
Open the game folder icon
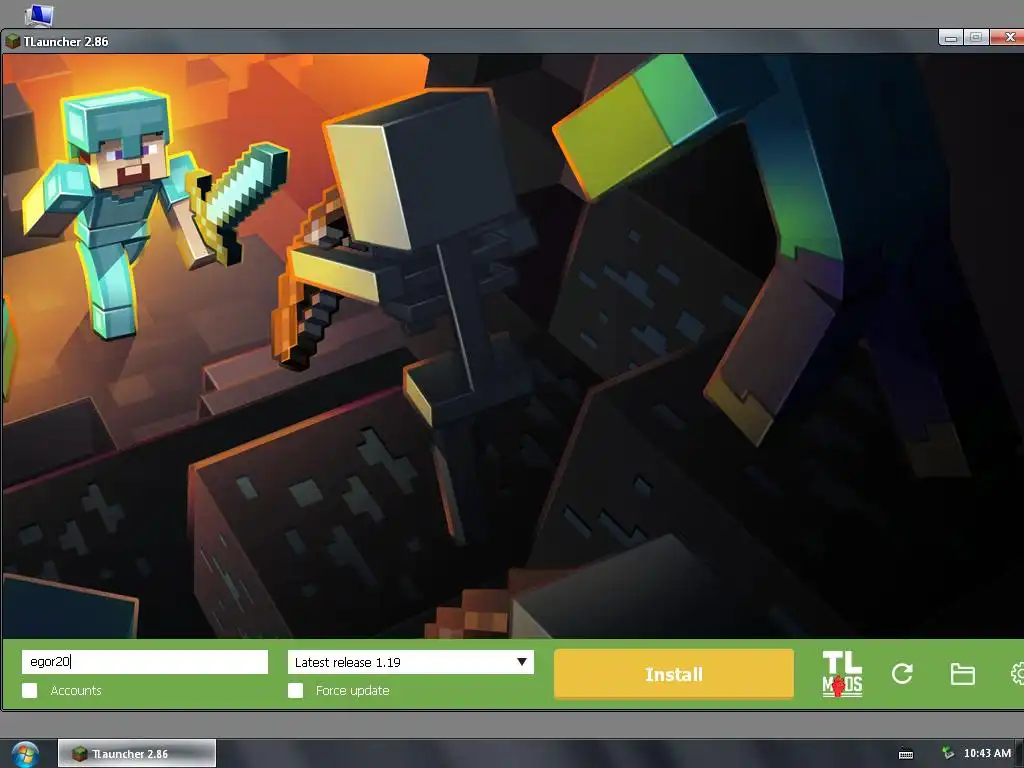[962, 674]
